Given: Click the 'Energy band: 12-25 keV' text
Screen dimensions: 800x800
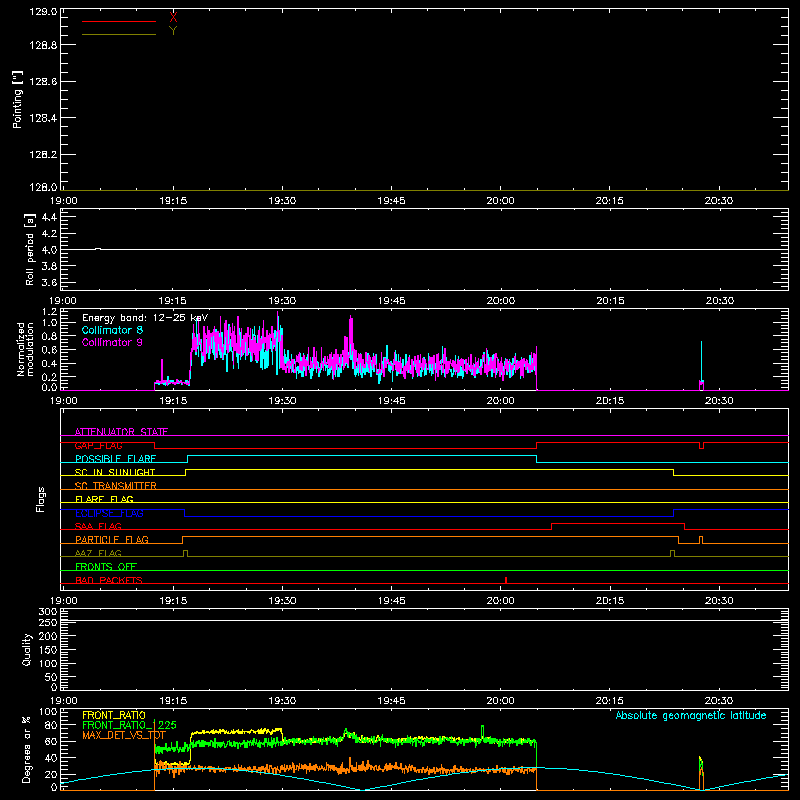Looking at the screenshot, I should click(145, 318).
